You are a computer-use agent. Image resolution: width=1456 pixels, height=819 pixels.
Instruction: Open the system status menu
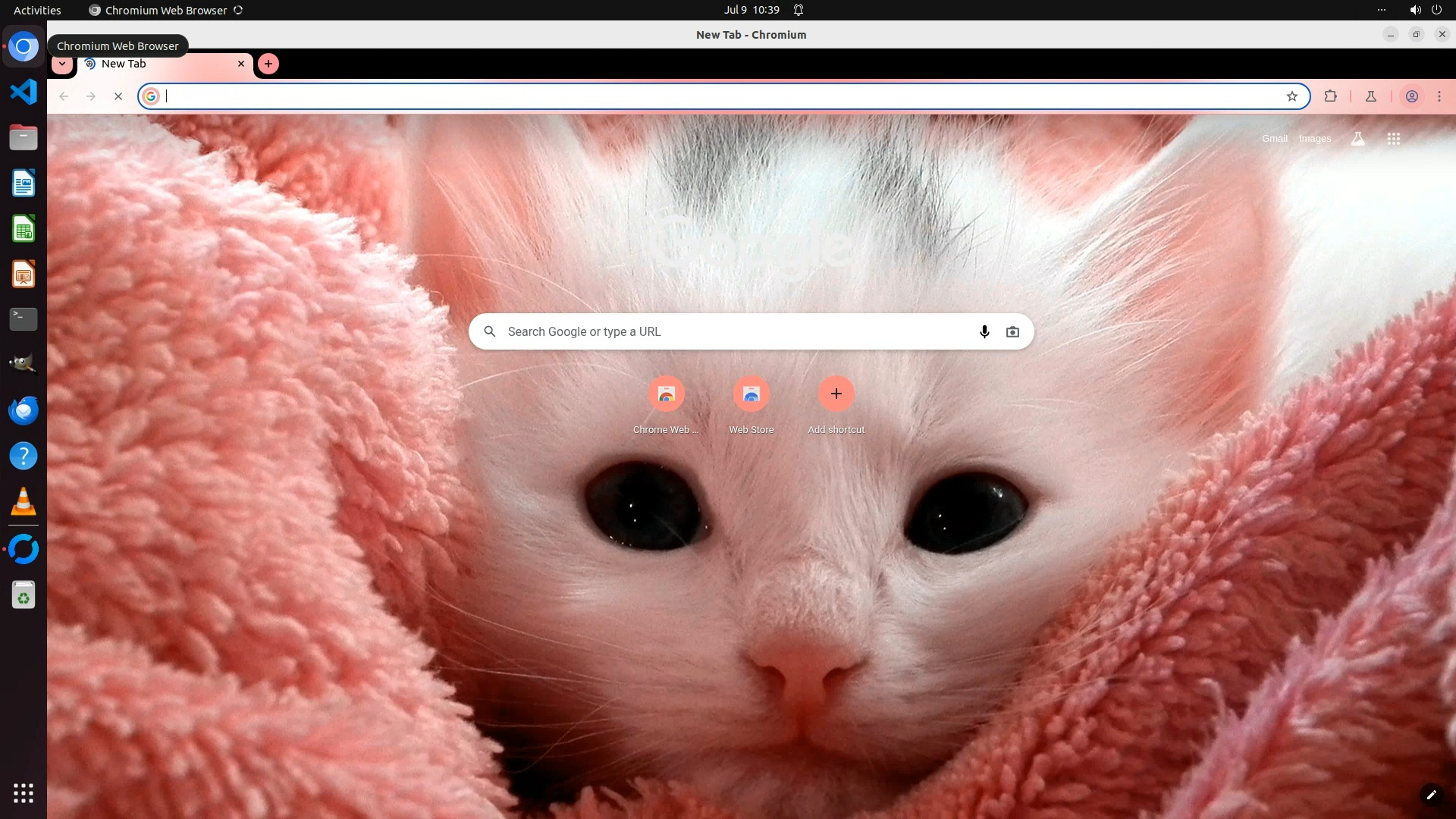1425,10
